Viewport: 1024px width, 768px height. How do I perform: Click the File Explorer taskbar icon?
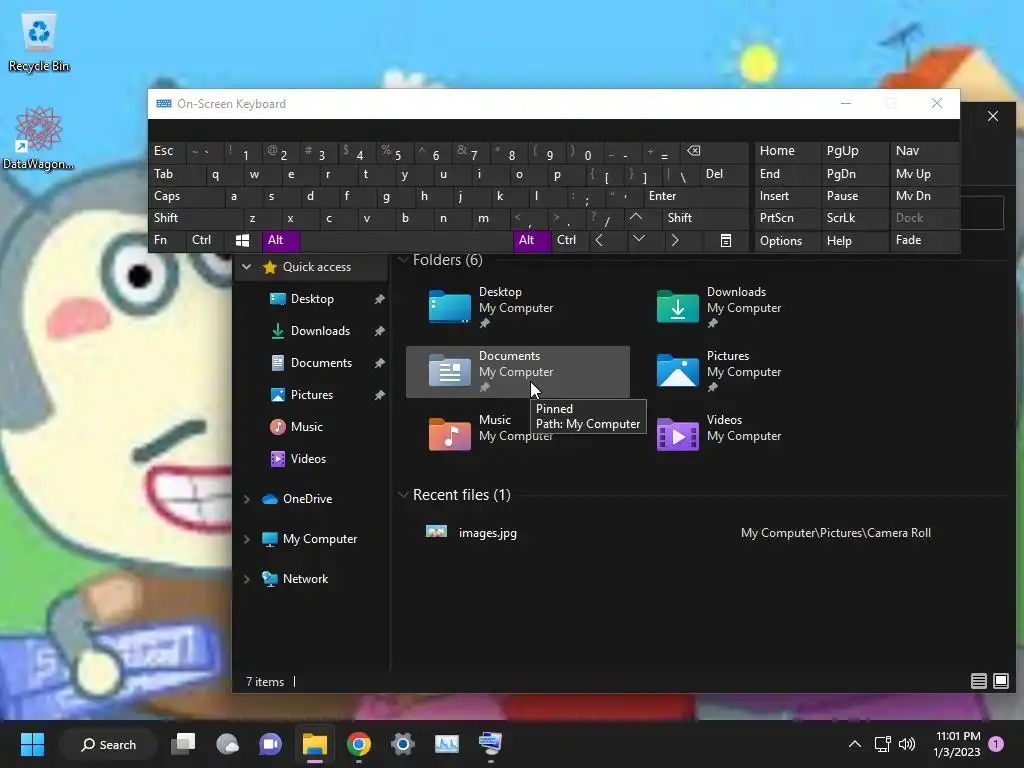pyautogui.click(x=315, y=744)
